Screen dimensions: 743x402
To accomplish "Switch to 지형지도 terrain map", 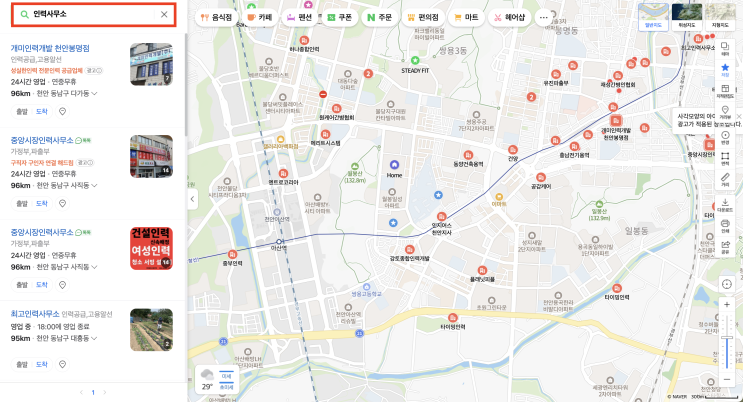I will click(x=720, y=17).
